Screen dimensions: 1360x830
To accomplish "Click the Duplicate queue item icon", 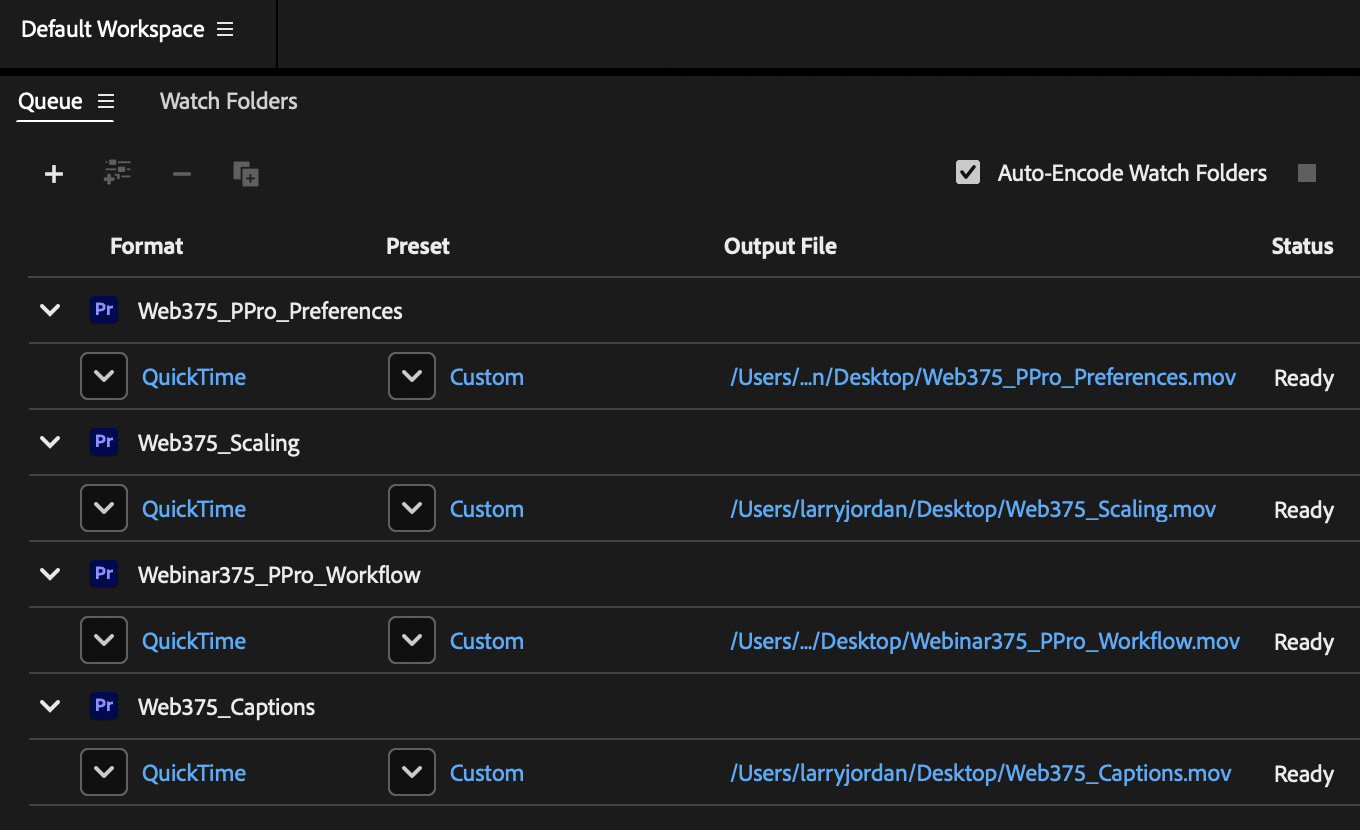I will click(x=246, y=174).
